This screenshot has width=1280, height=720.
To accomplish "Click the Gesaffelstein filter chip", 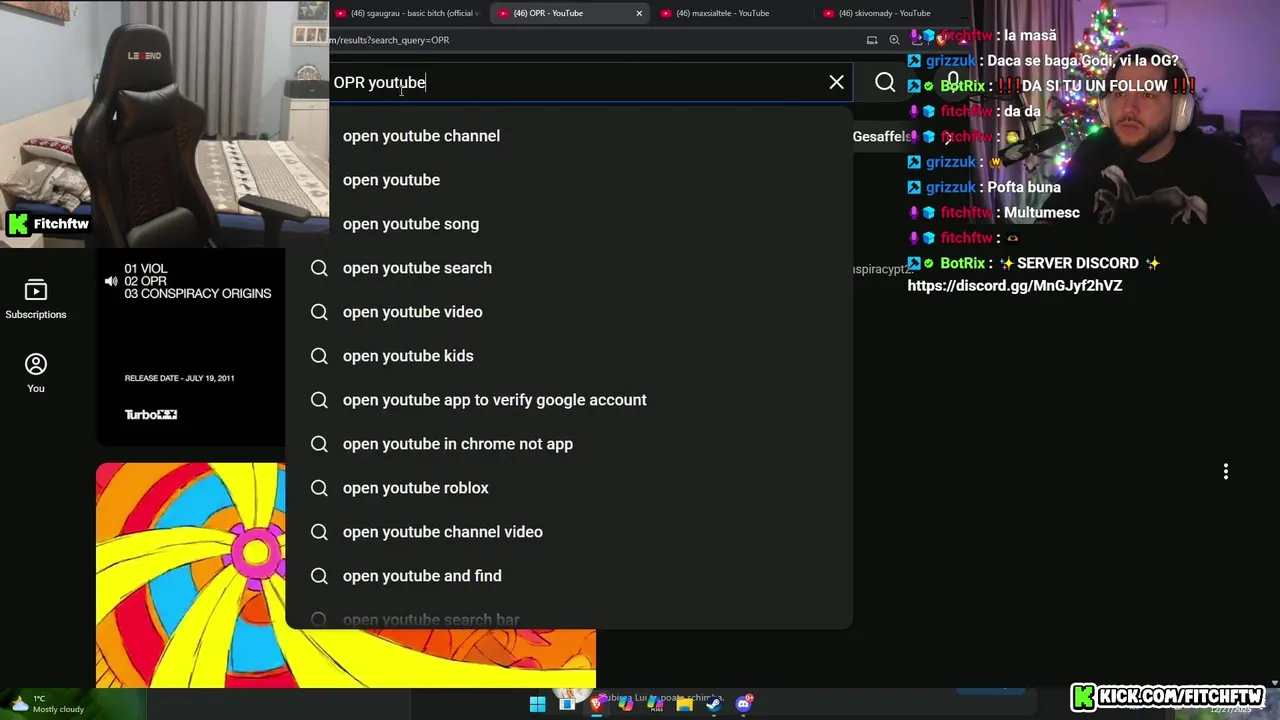I will (881, 136).
